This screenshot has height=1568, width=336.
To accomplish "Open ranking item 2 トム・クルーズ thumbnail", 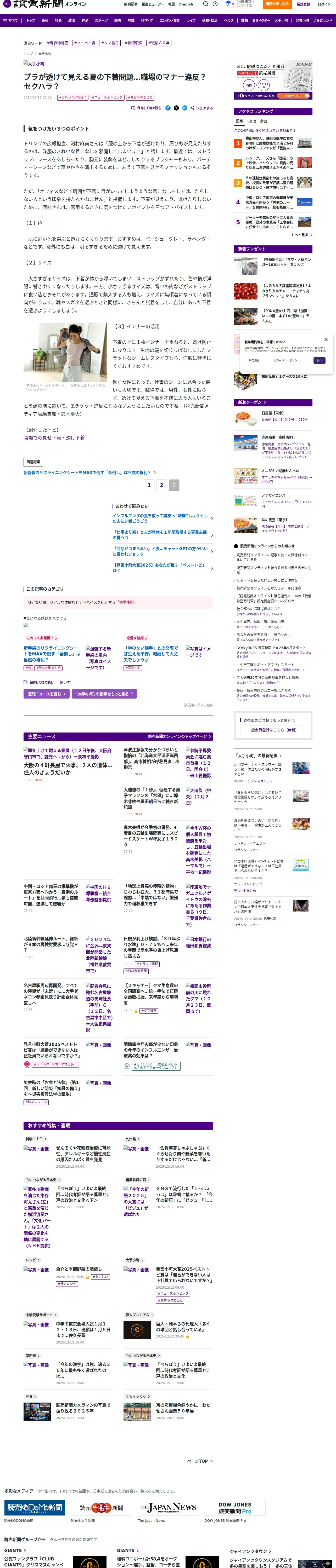I will coord(304,163).
